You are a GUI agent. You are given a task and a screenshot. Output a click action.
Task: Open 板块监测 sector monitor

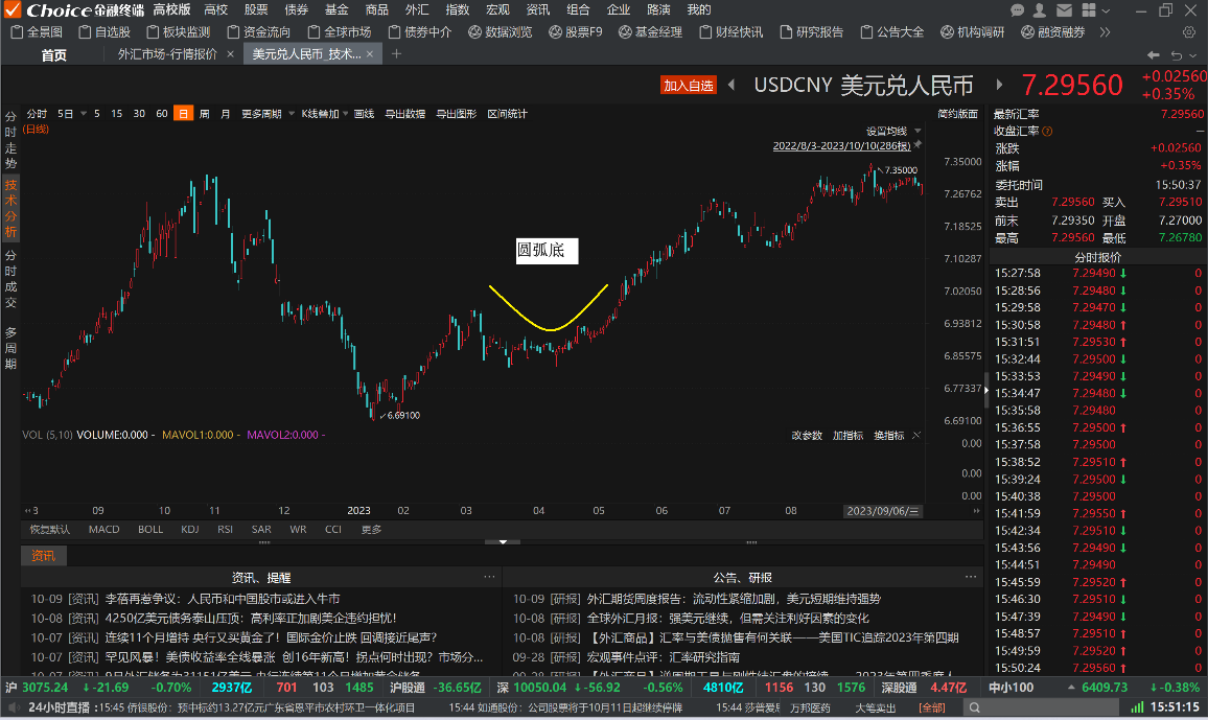click(x=177, y=32)
